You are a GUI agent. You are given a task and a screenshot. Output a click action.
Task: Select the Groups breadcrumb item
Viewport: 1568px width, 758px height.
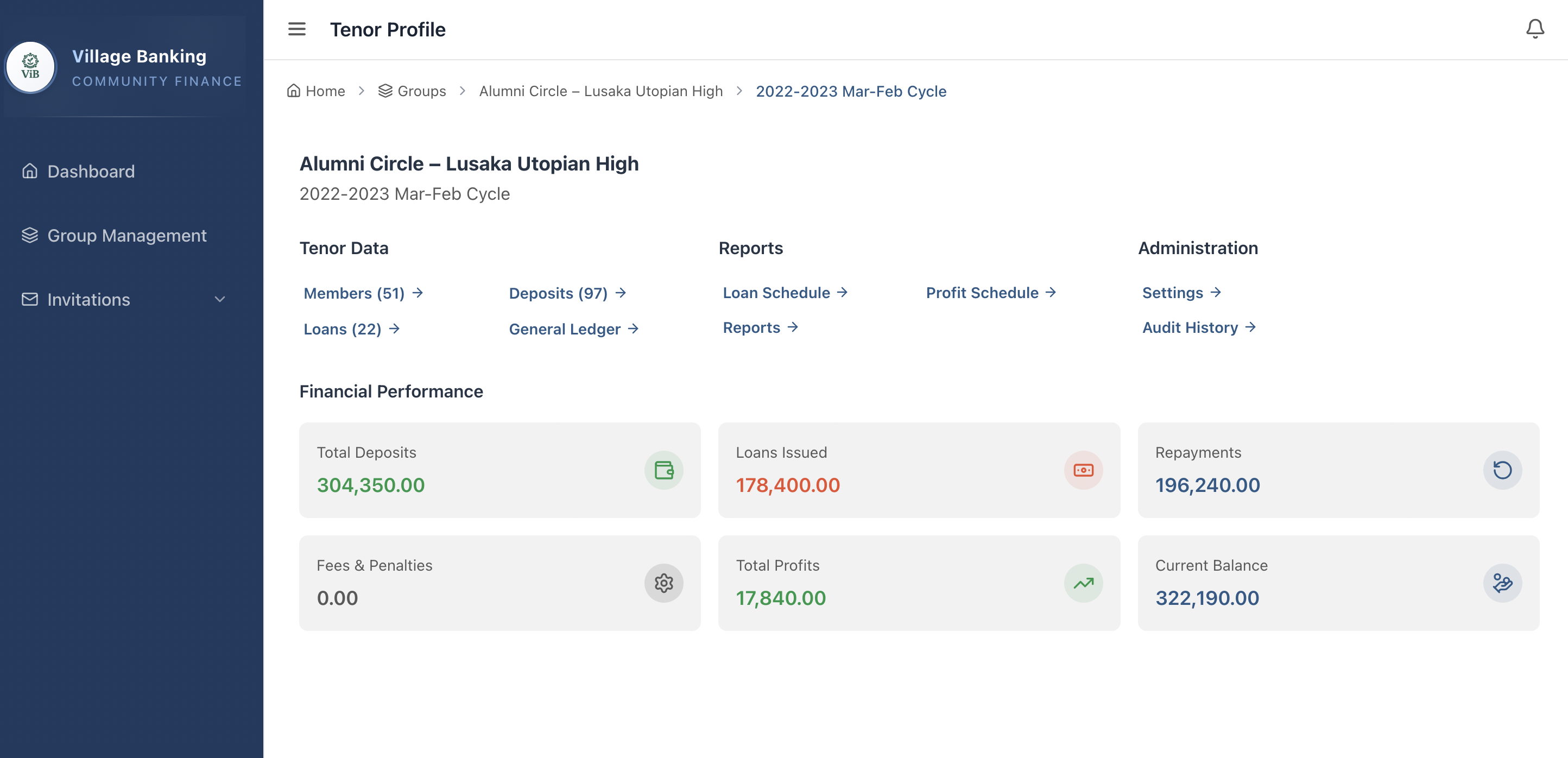[x=421, y=91]
